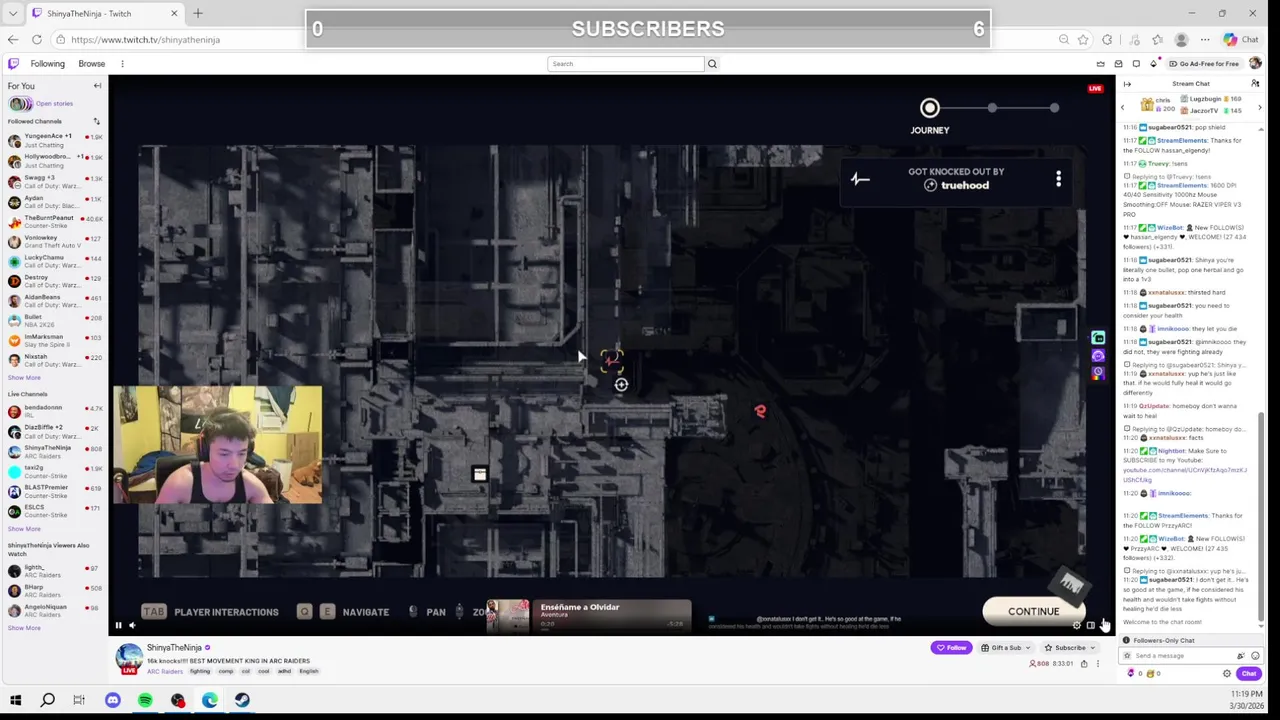Click the Twitch search magnifier button
The width and height of the screenshot is (1280, 720).
[x=712, y=63]
